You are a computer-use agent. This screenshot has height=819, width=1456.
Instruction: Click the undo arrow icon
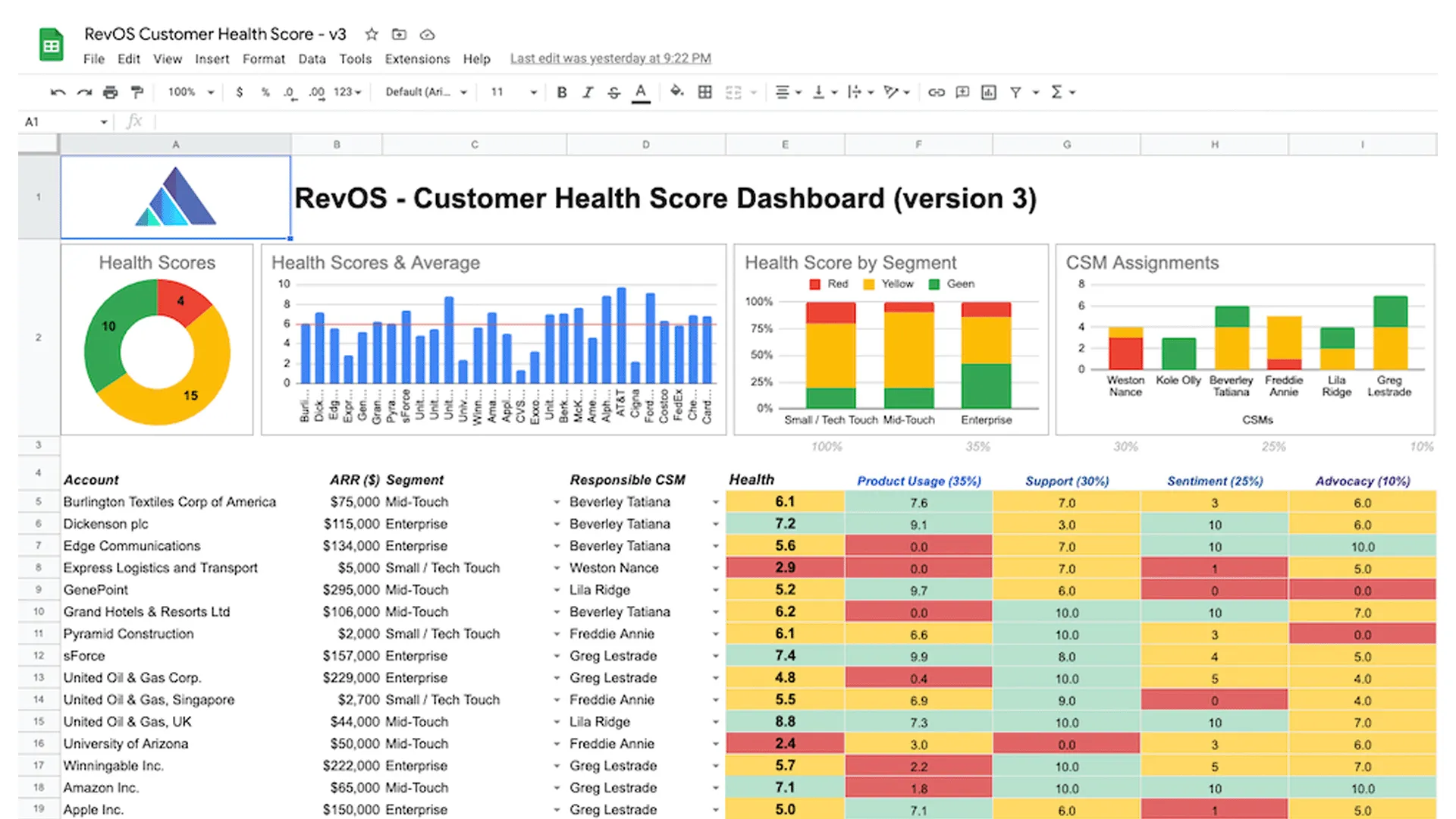pos(58,93)
